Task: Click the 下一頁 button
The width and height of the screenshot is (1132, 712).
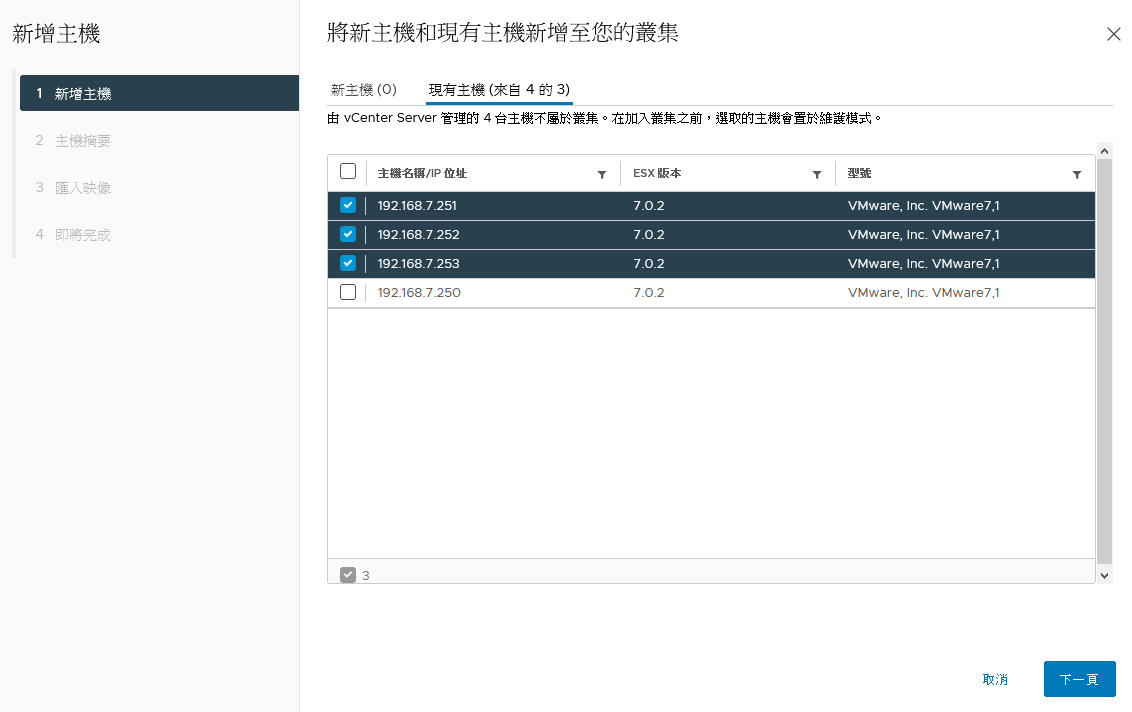Action: click(1079, 679)
